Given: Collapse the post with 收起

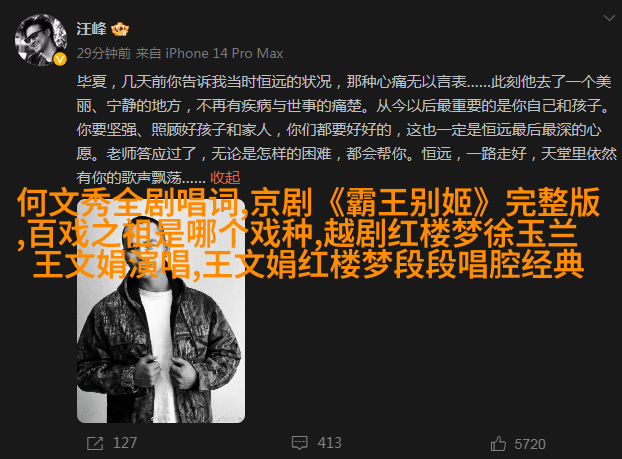Looking at the screenshot, I should pos(225,178).
